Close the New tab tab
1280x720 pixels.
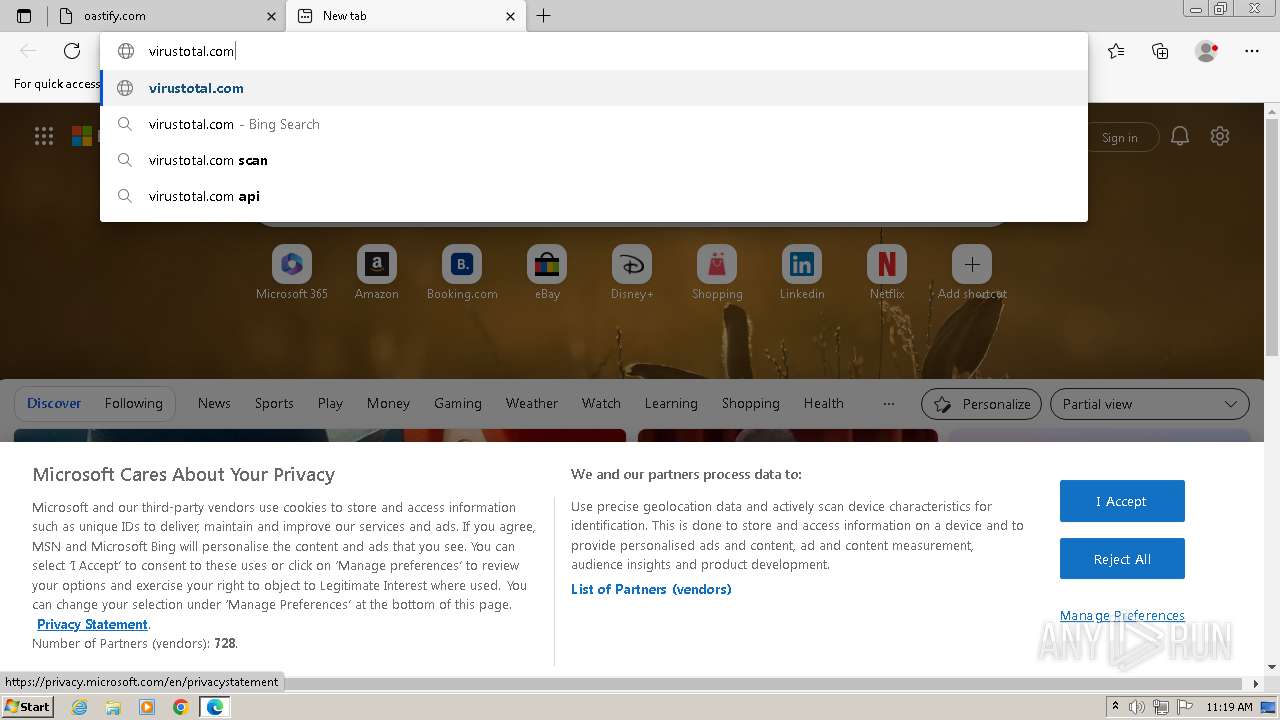pos(511,16)
